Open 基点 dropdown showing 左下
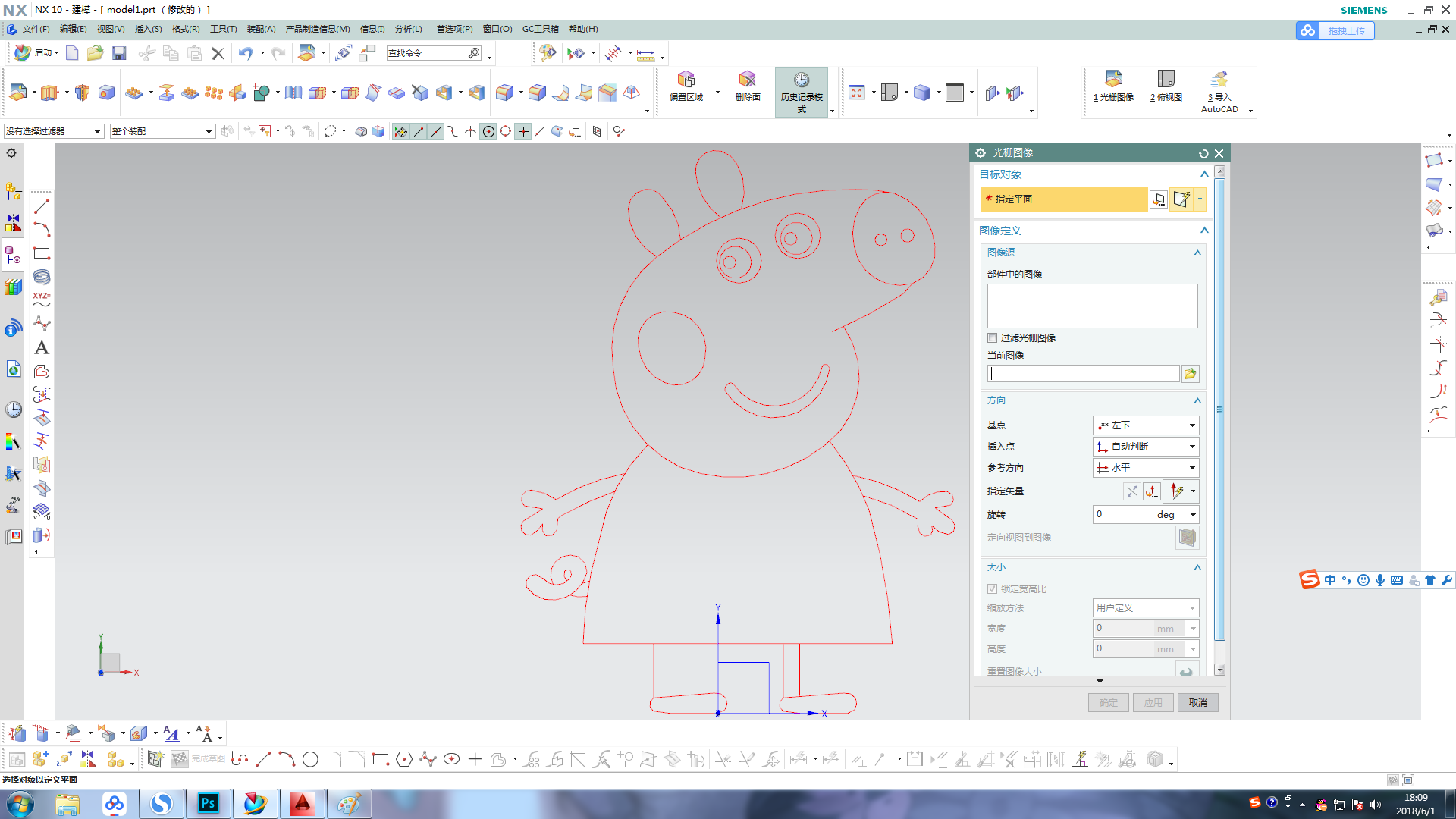This screenshot has width=1456, height=819. point(1145,425)
